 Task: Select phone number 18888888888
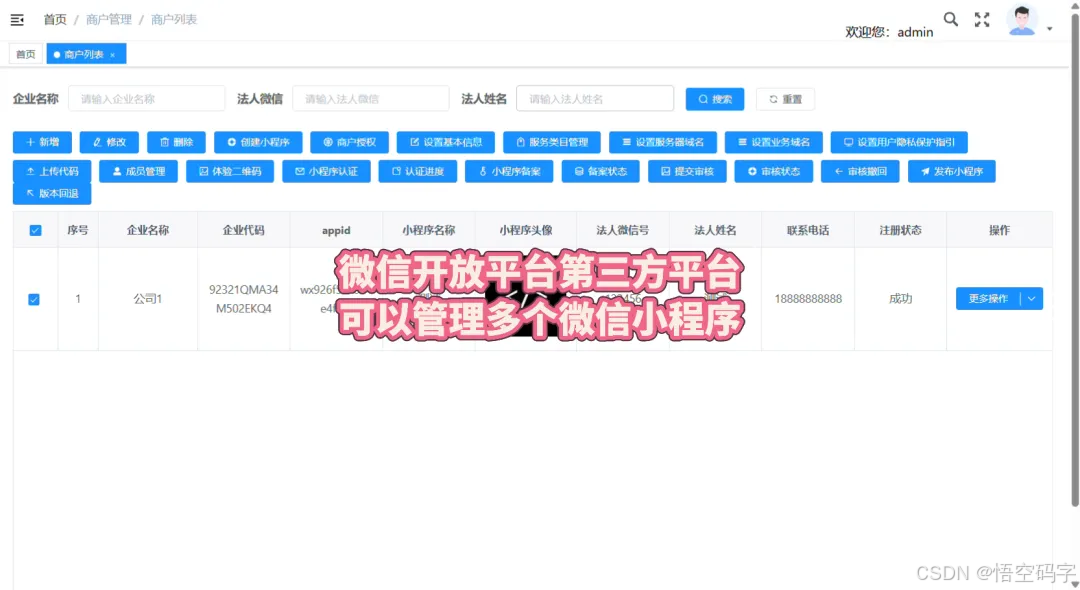[808, 299]
